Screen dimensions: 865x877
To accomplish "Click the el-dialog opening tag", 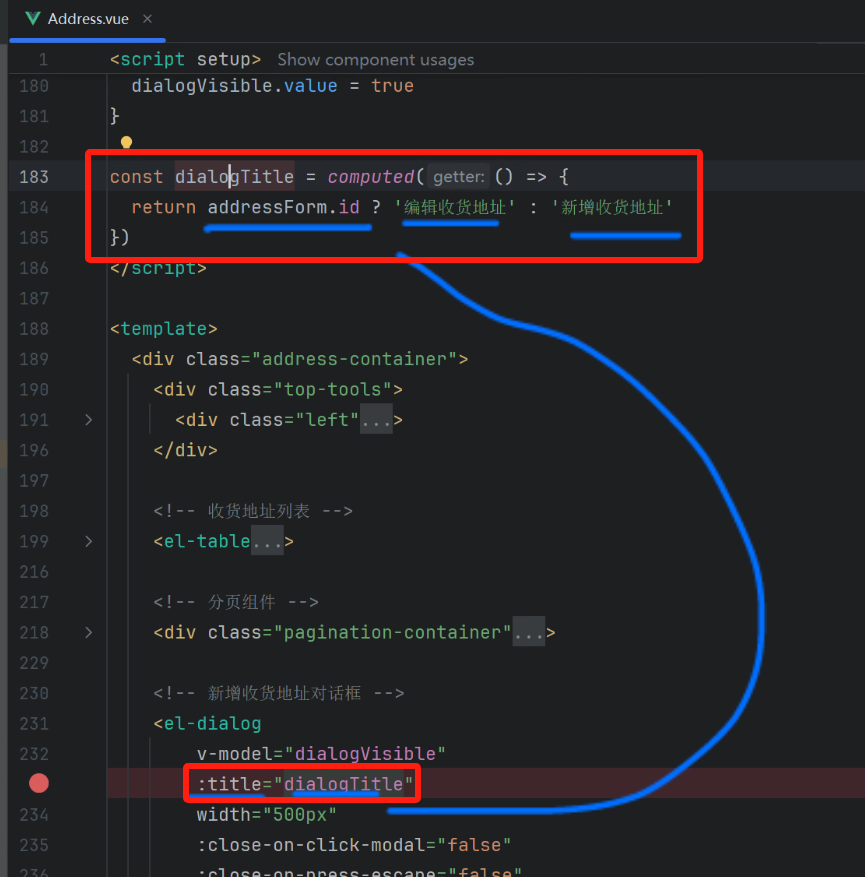I will coord(207,724).
